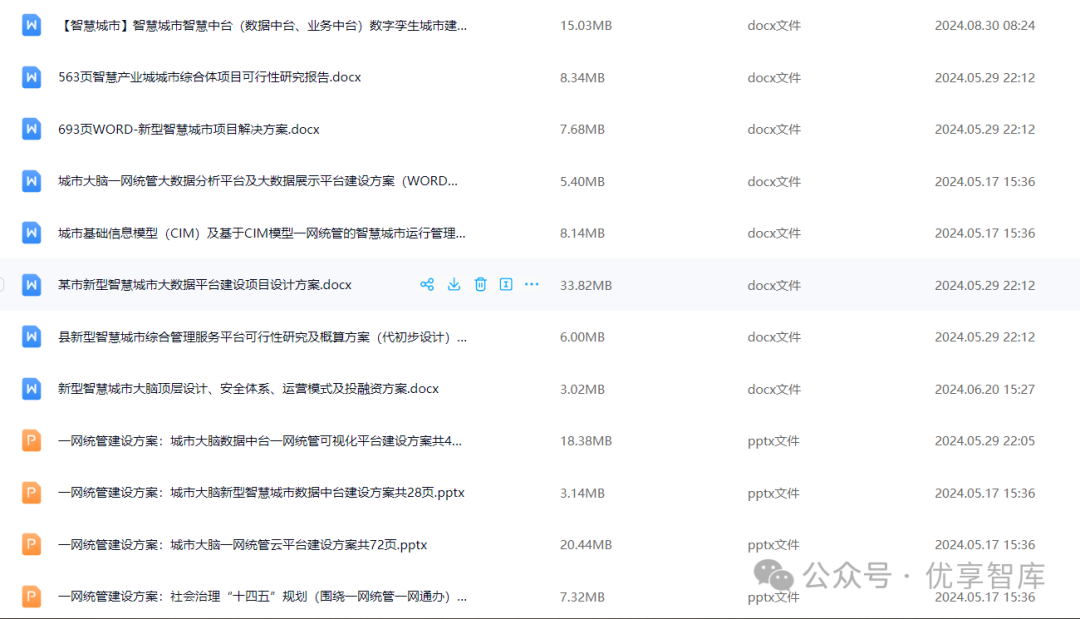This screenshot has width=1080, height=619.
Task: Open 县新型智慧城市综合管理服务平台可行性研究 file
Action: [262, 337]
